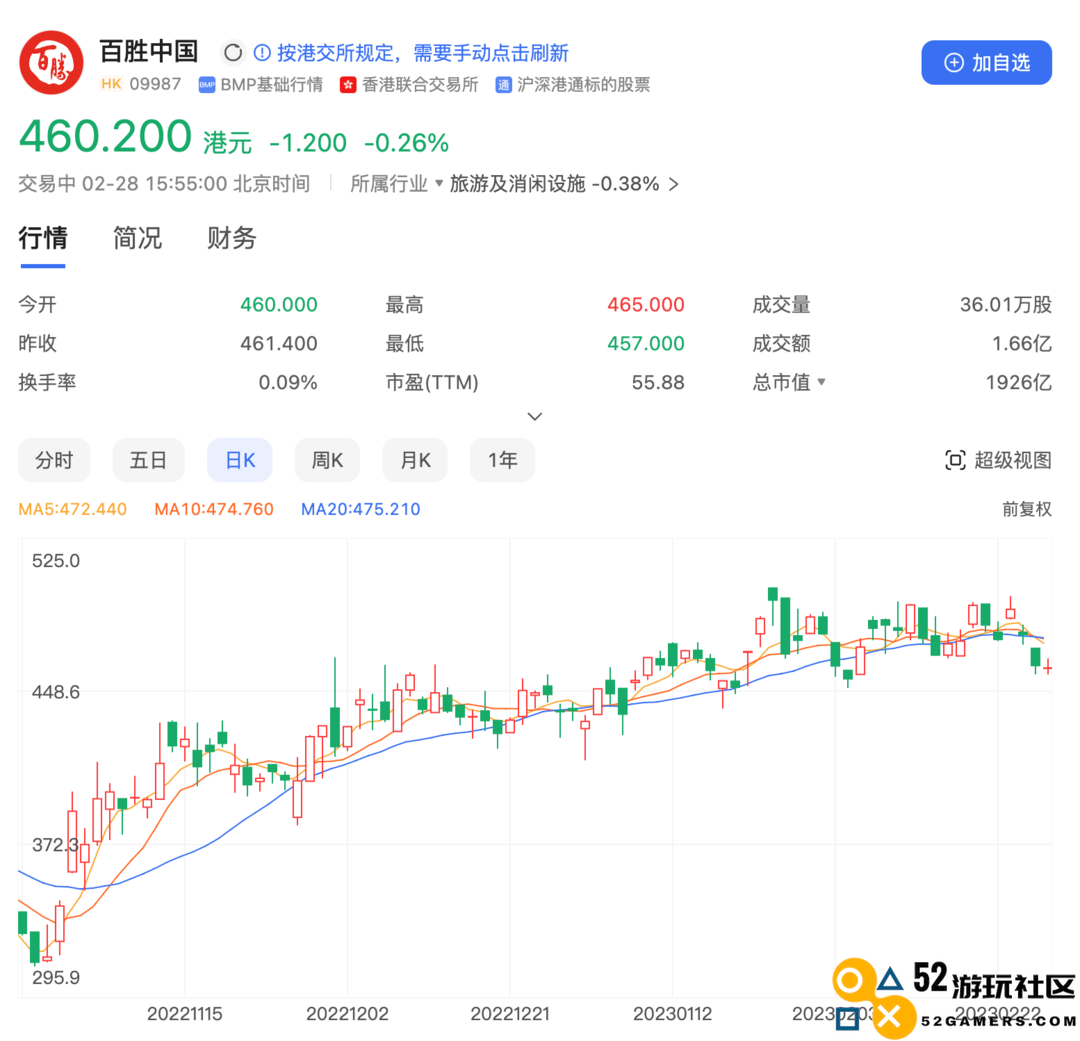1080x1041 pixels.
Task: Click the 市盈(TTM) value 55.88
Action: (x=658, y=382)
